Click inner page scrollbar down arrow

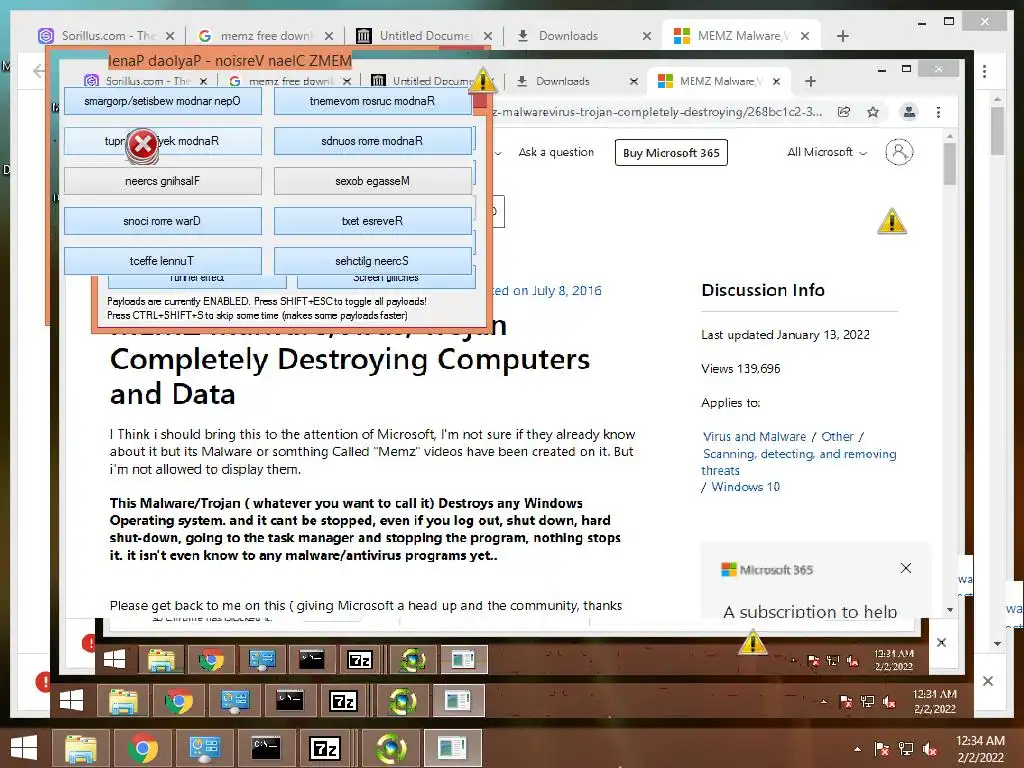coord(950,609)
